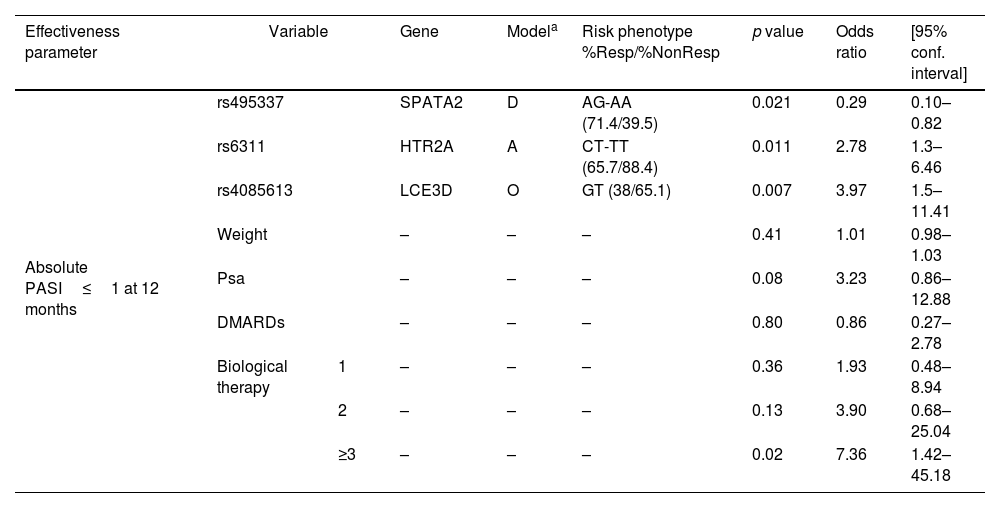1000x508 pixels.
Task: Click the Psa variable row label
Action: tap(231, 278)
